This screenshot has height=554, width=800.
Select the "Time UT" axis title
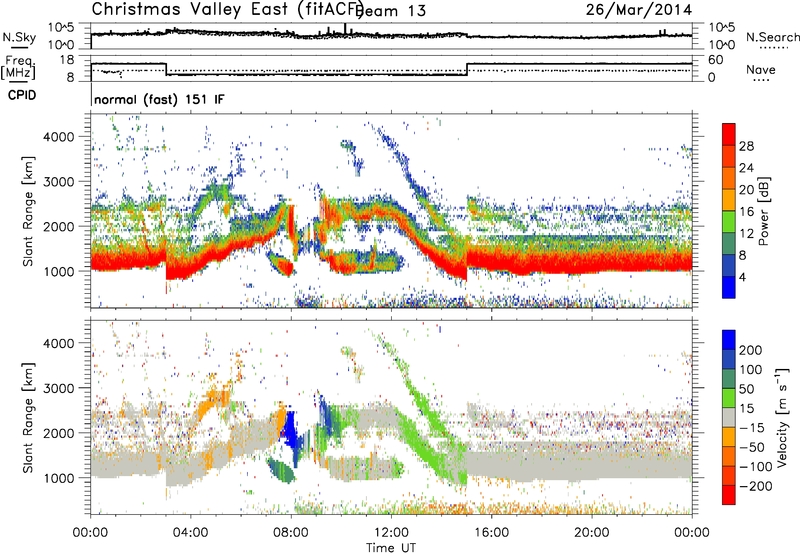pos(391,548)
